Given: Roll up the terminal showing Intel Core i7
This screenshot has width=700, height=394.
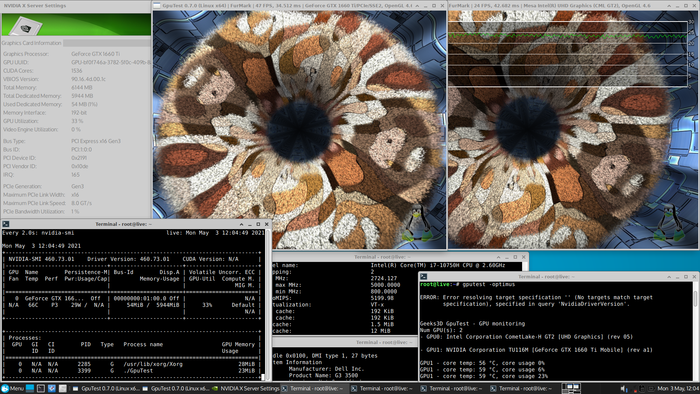Looking at the screenshot, I should coord(499,257).
